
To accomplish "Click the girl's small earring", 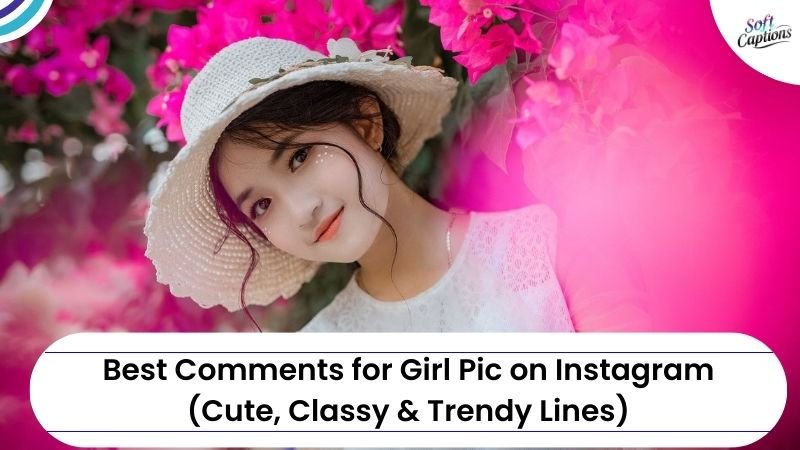I will pyautogui.click(x=381, y=147).
